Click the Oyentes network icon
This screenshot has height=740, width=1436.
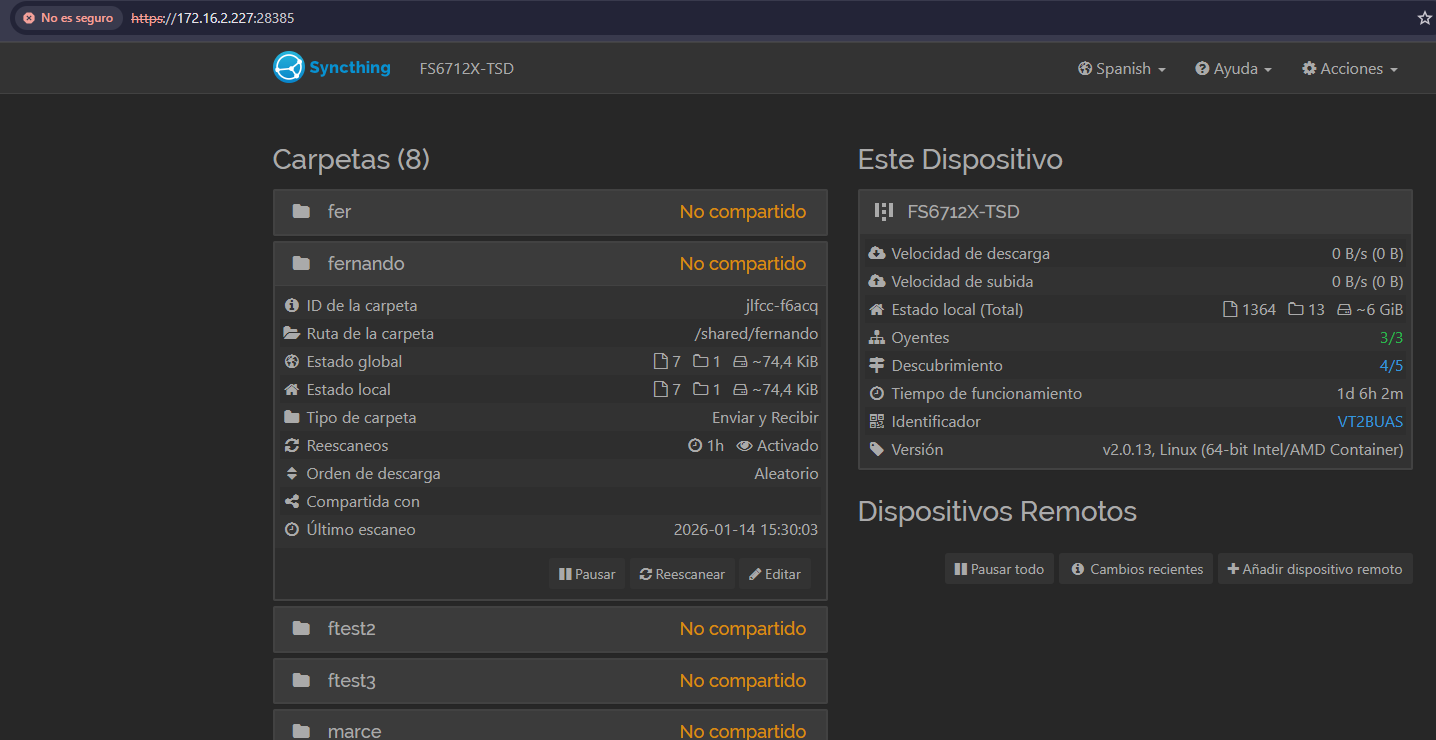pos(877,338)
